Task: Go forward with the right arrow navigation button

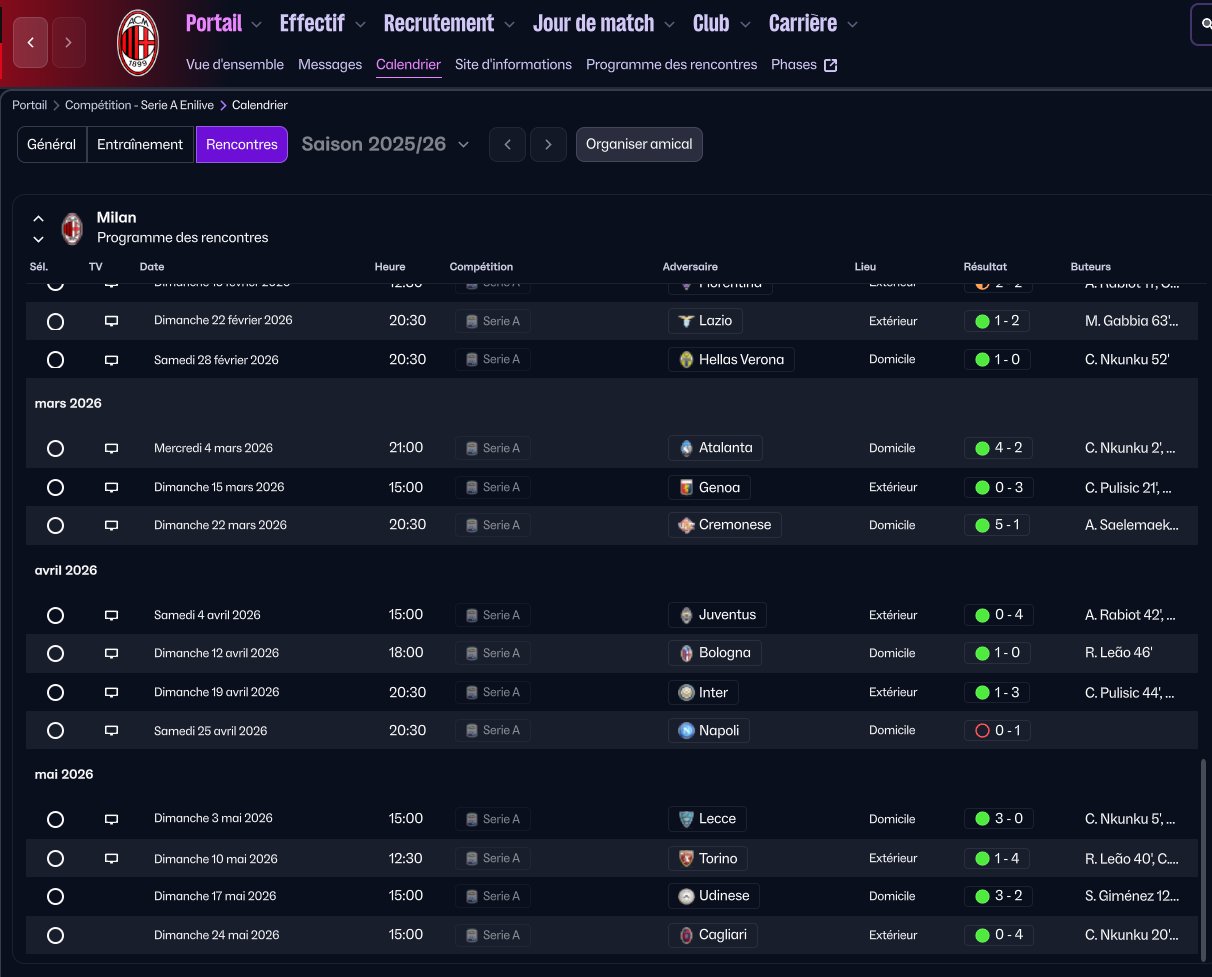Action: pyautogui.click(x=68, y=42)
